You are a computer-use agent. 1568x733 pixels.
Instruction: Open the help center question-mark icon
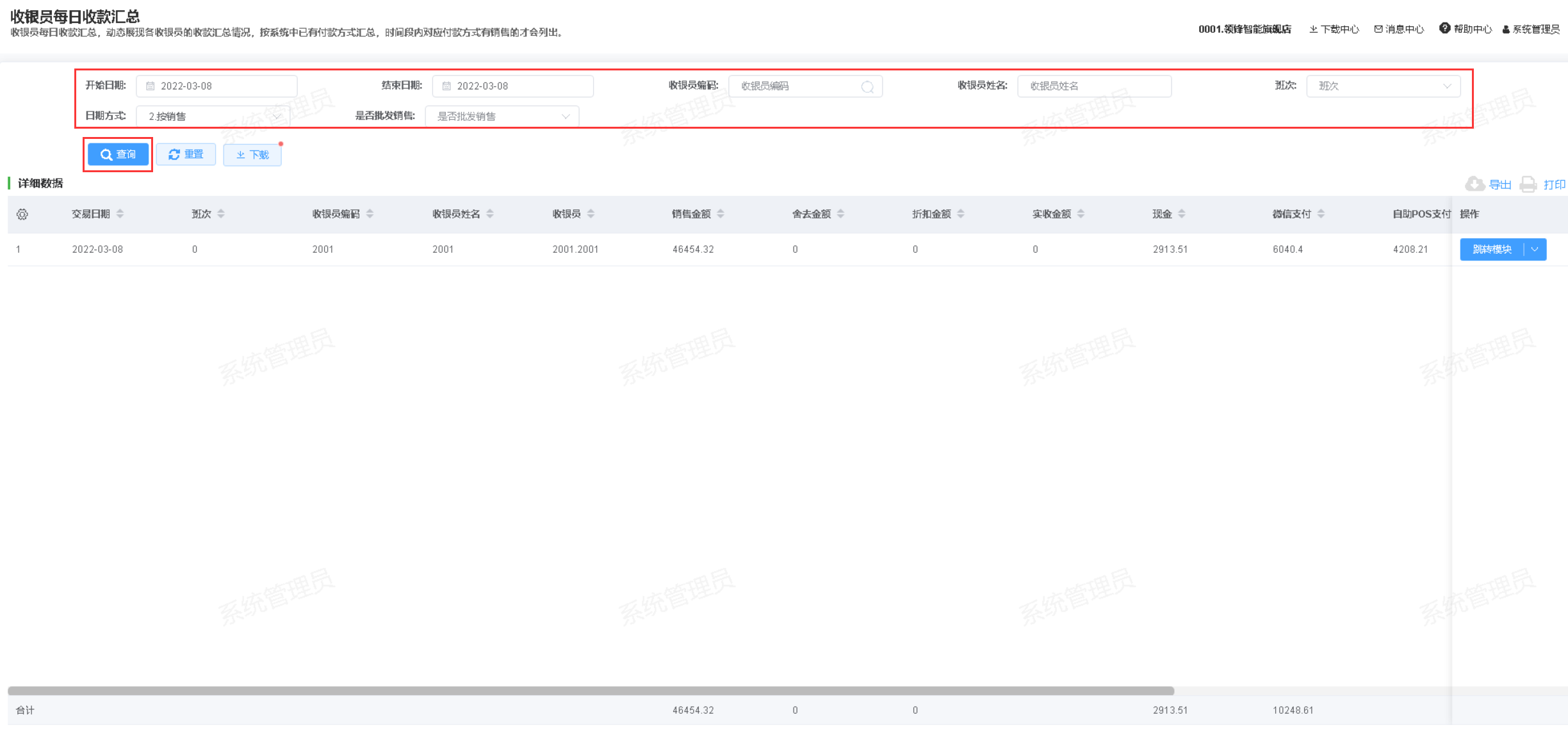point(1444,28)
